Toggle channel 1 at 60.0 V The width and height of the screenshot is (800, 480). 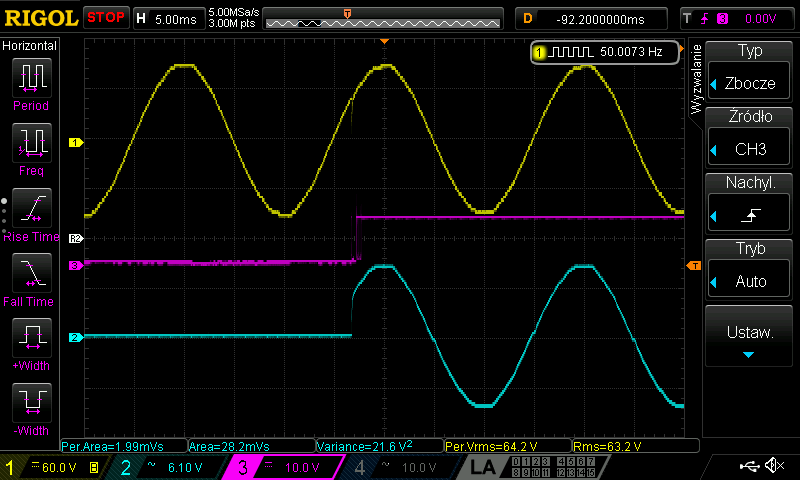coord(55,467)
